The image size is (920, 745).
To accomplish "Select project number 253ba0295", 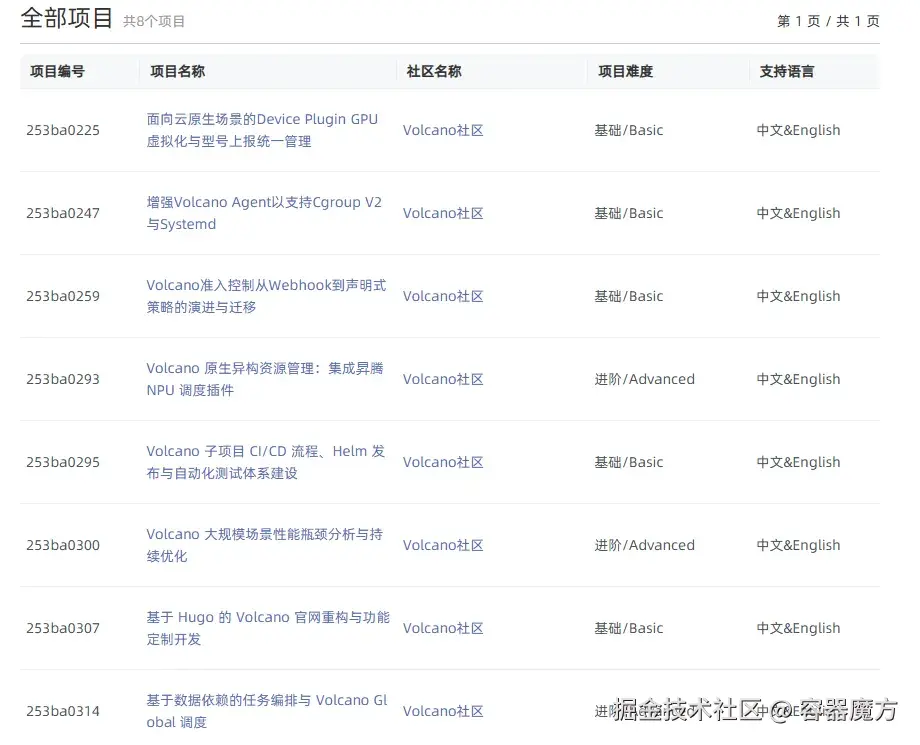I will 63,462.
